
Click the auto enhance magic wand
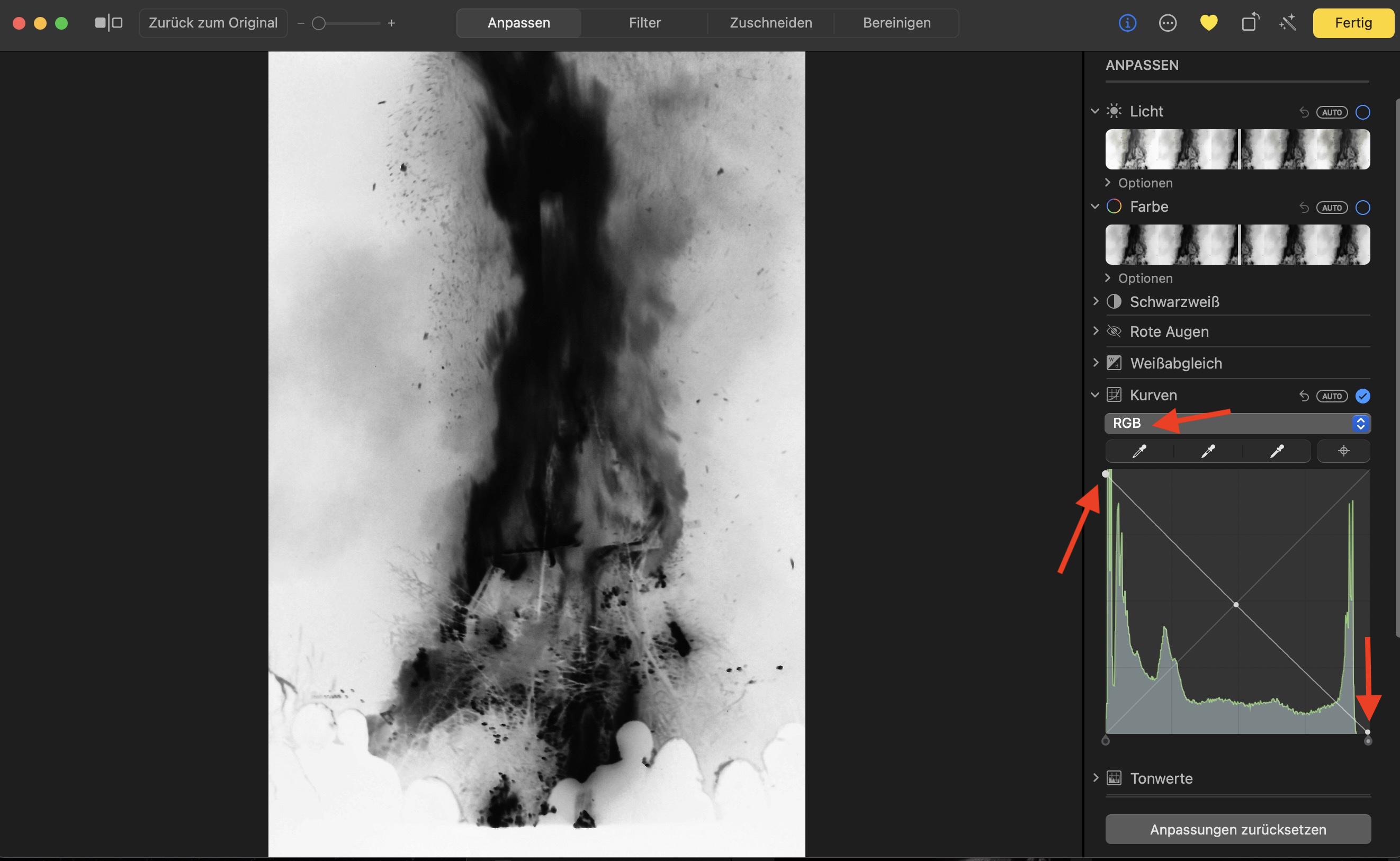point(1288,23)
